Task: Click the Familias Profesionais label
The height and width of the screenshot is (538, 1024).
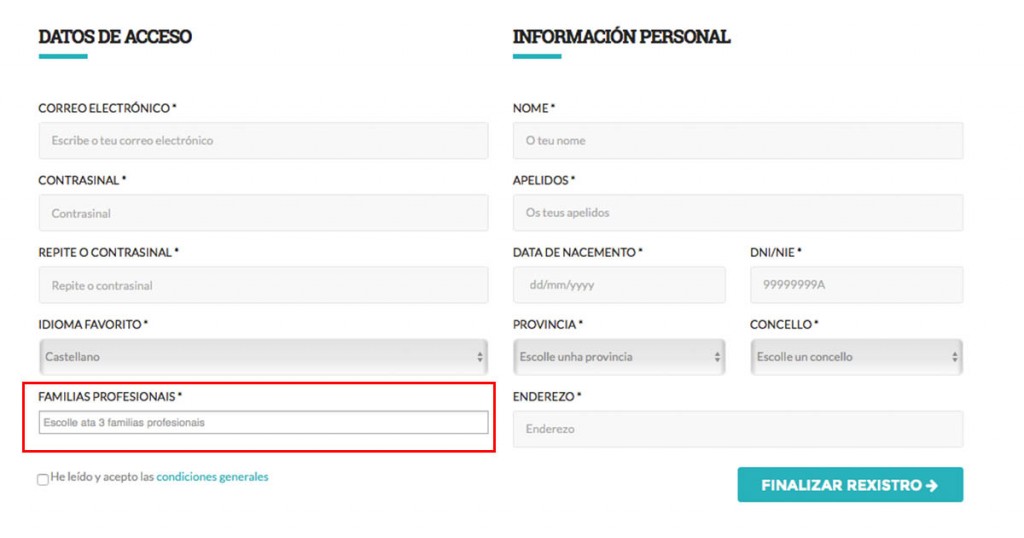Action: click(x=110, y=396)
